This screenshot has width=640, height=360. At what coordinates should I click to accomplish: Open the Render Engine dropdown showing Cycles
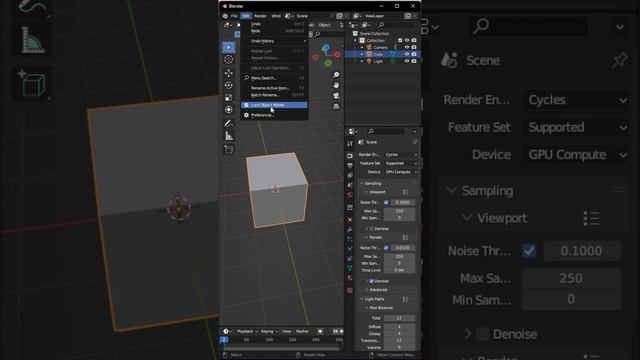401,155
